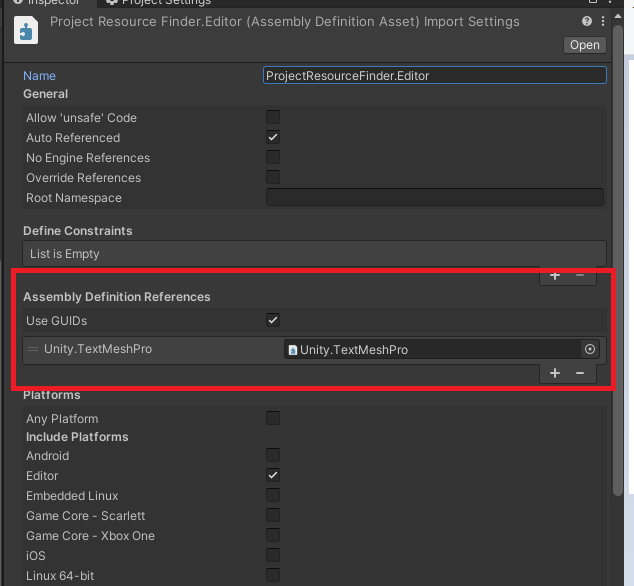Switch to the Project Settings tab
The image size is (634, 586).
tap(158, 2)
